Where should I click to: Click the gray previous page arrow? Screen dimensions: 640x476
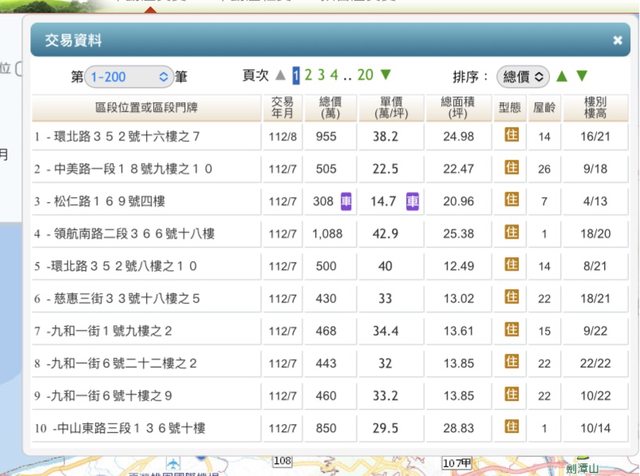coord(281,75)
